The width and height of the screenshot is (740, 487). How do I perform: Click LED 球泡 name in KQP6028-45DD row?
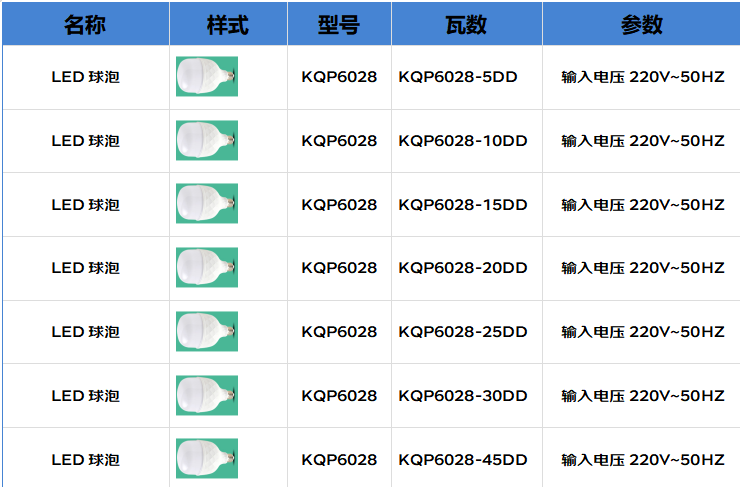point(85,460)
